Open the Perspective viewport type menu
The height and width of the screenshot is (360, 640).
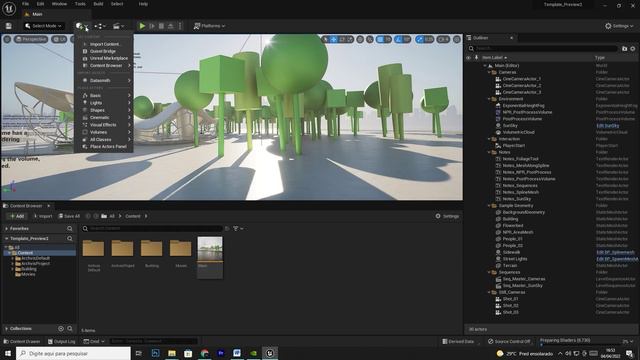tap(31, 39)
